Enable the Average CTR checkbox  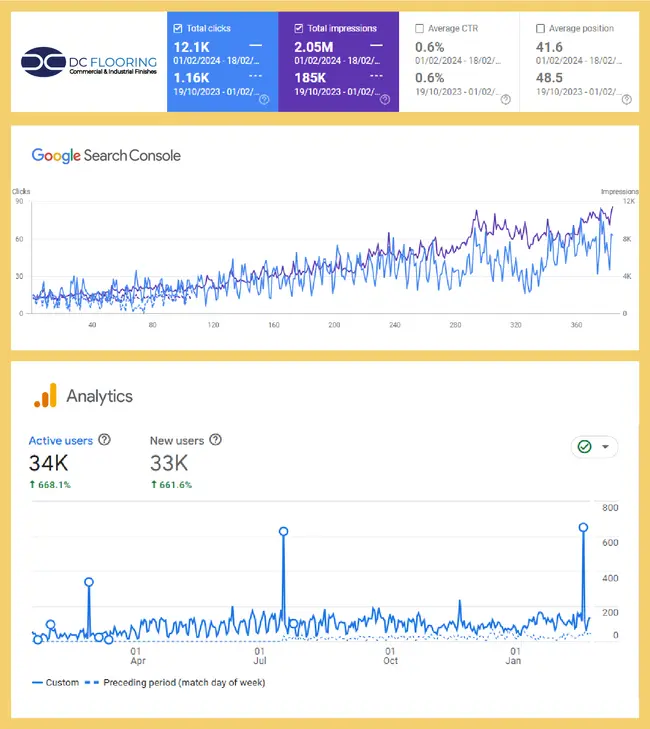[x=419, y=28]
